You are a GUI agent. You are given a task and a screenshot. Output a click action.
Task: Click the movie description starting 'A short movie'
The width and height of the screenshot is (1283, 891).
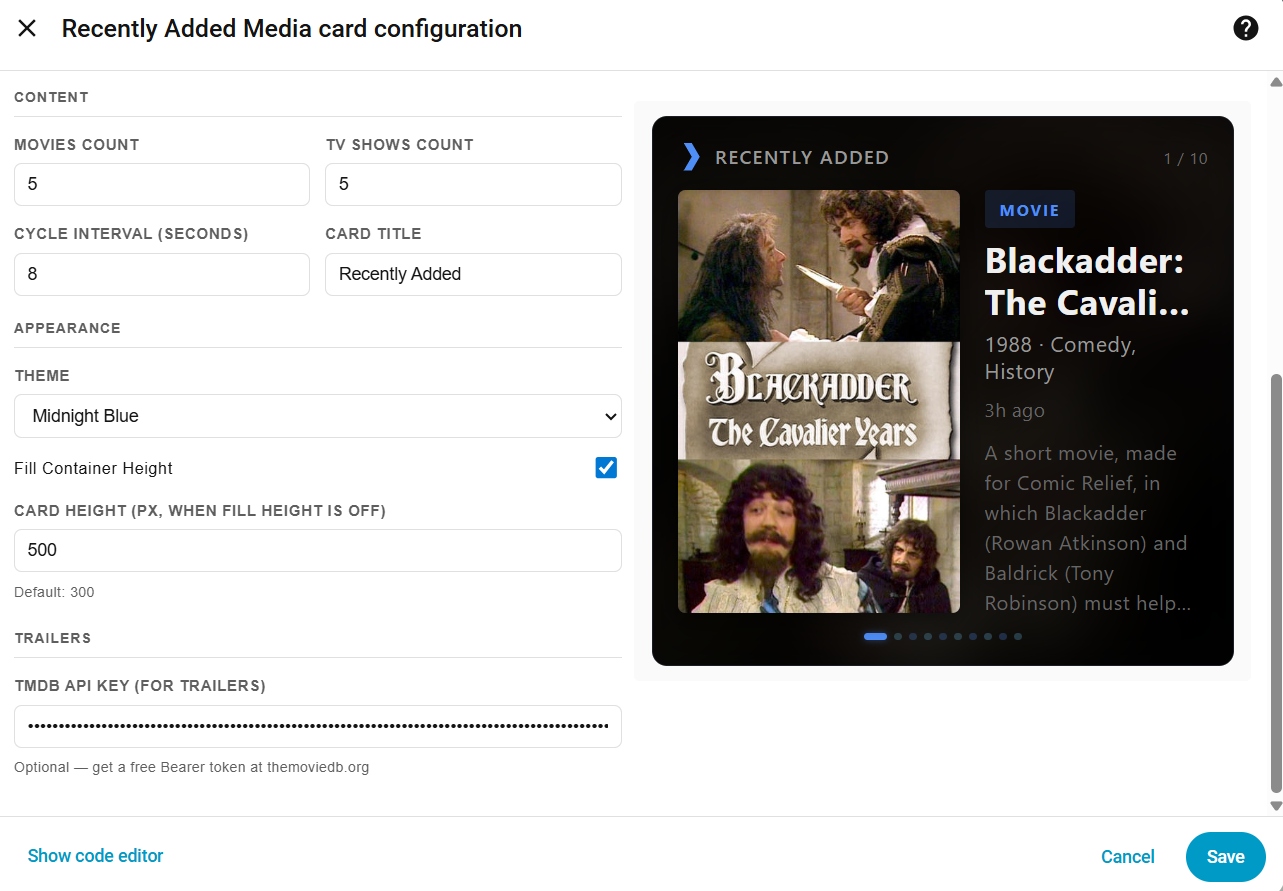click(x=1088, y=528)
